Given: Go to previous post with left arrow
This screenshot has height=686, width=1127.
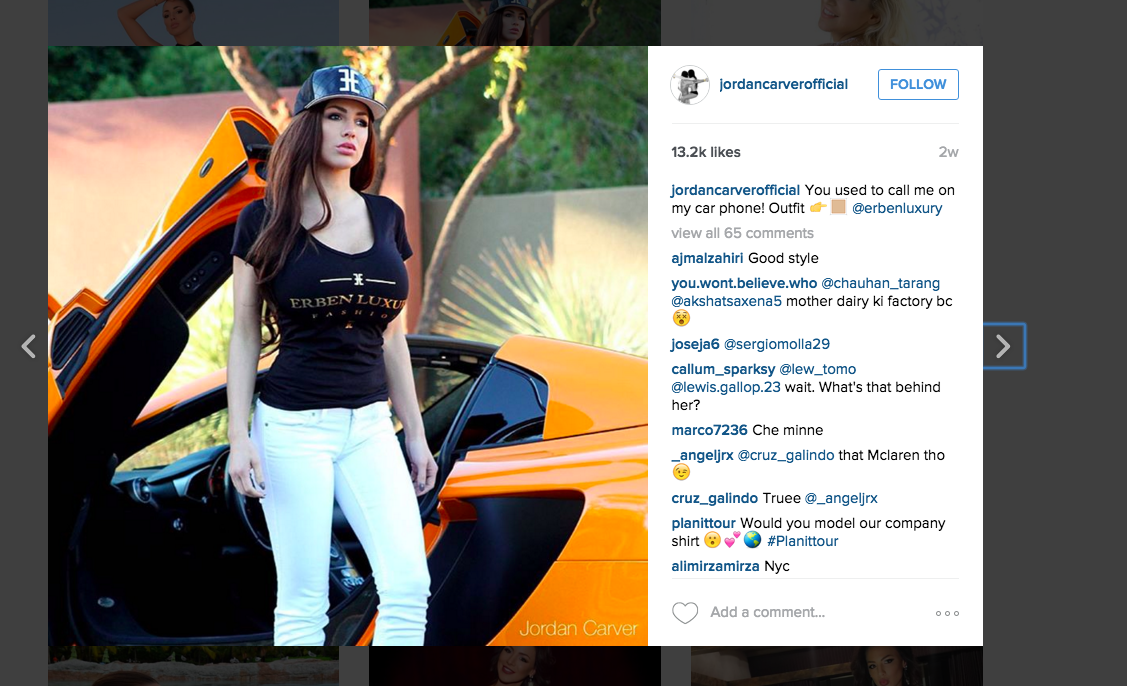Looking at the screenshot, I should coord(29,346).
